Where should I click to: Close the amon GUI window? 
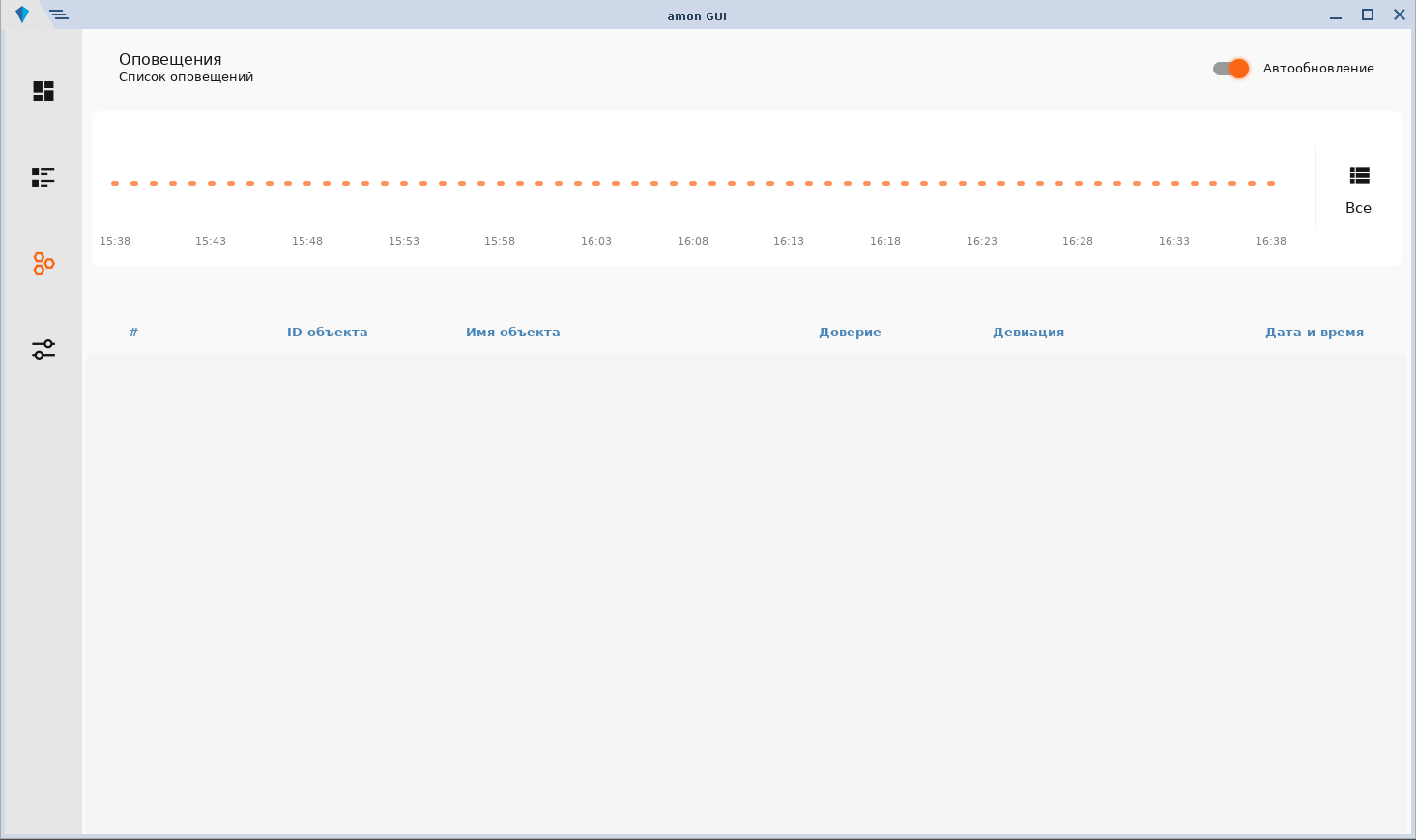[x=1400, y=14]
